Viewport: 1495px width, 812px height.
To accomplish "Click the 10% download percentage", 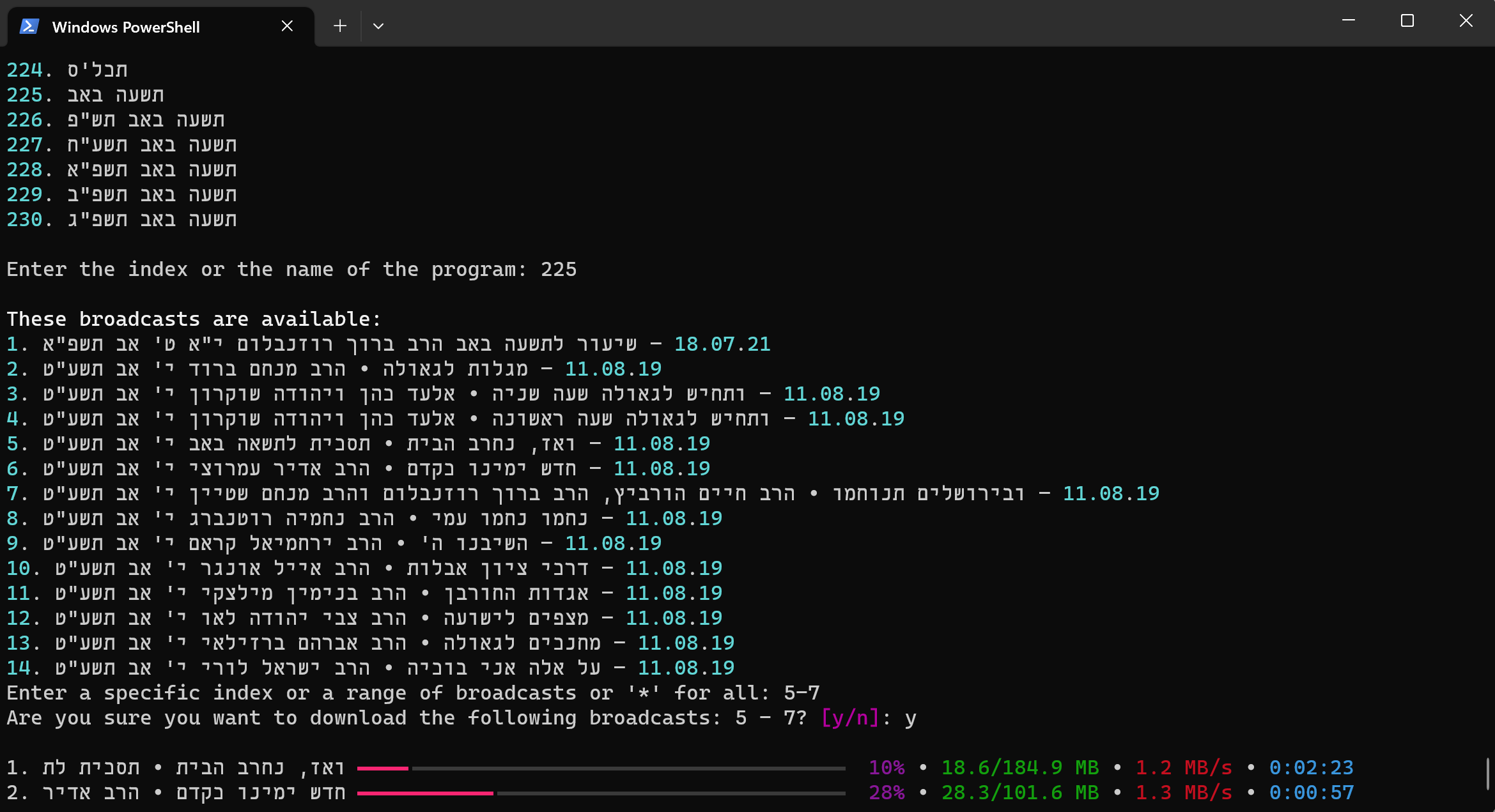I will (887, 768).
